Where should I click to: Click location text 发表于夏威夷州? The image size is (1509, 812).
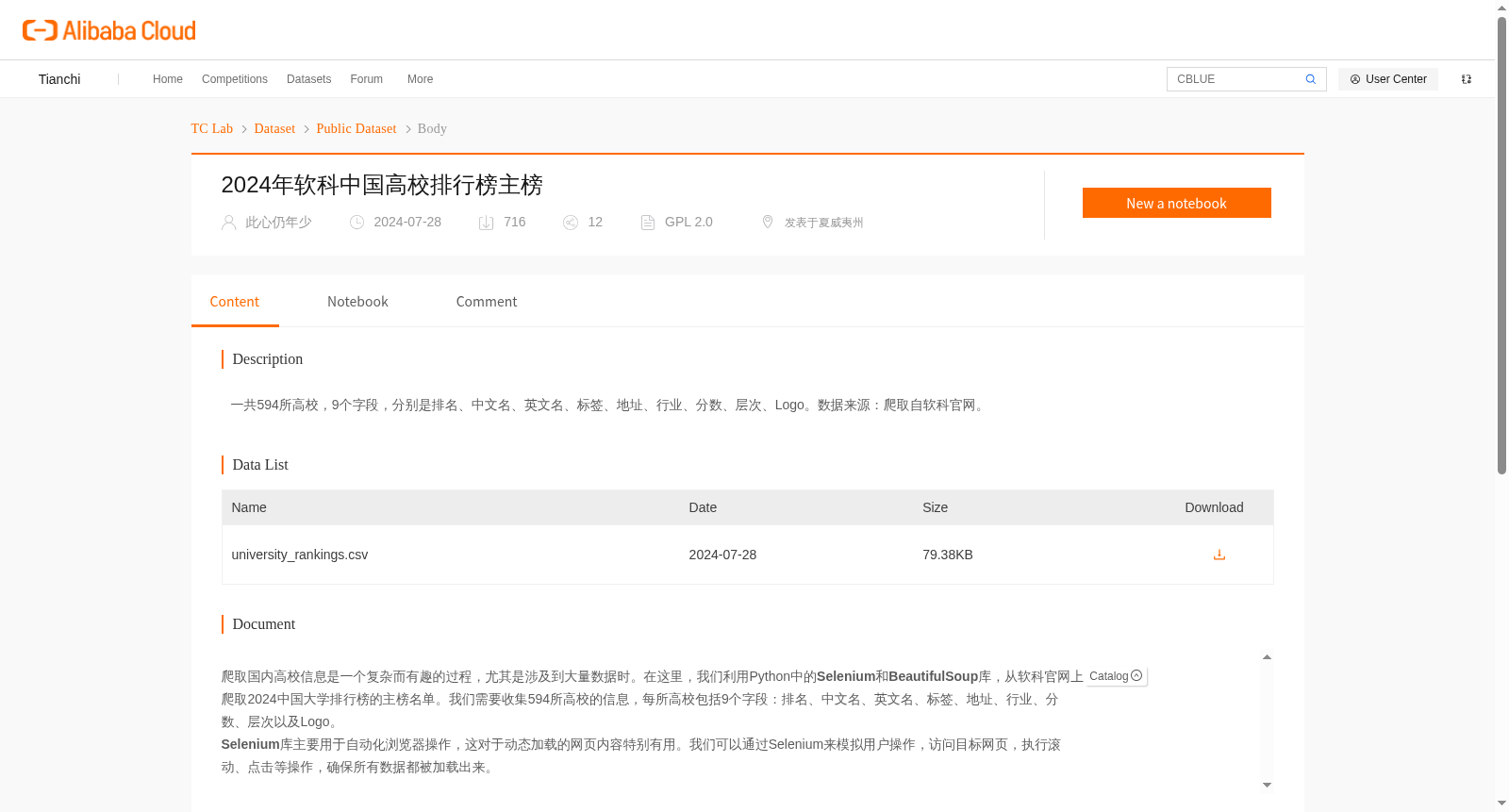[824, 223]
